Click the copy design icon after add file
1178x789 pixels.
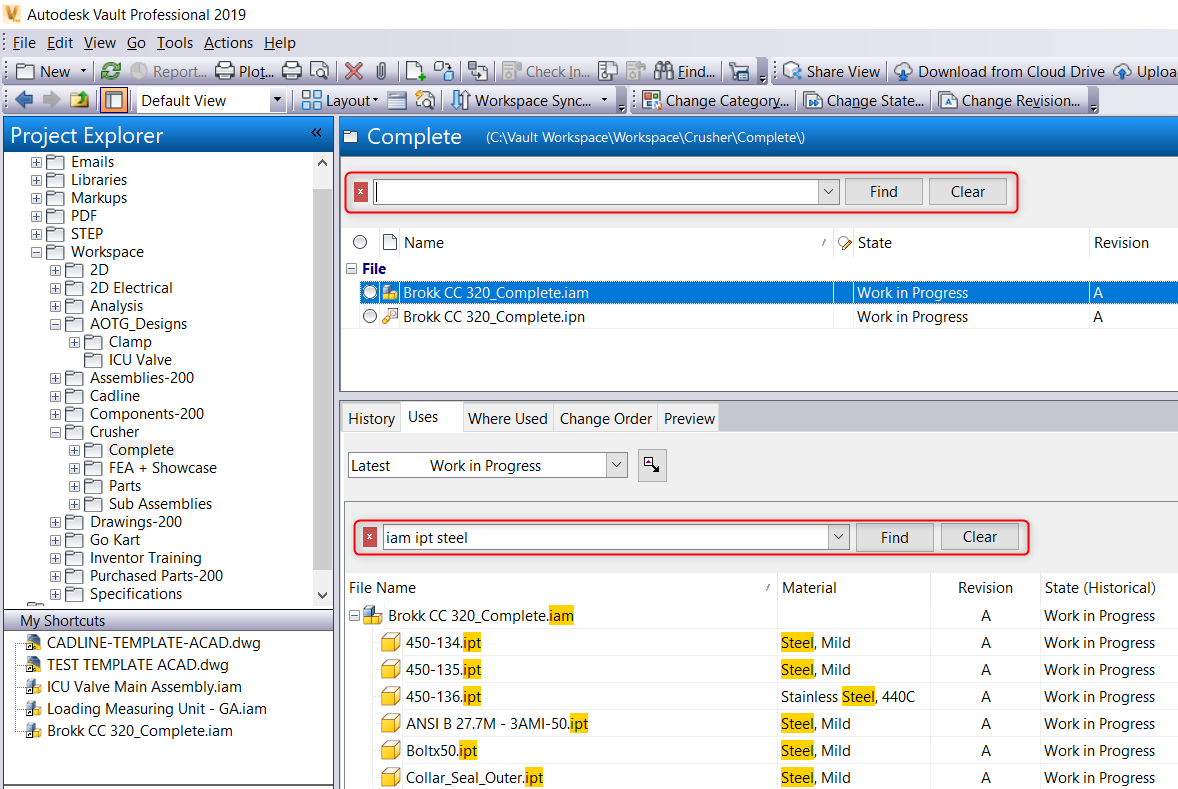click(444, 71)
